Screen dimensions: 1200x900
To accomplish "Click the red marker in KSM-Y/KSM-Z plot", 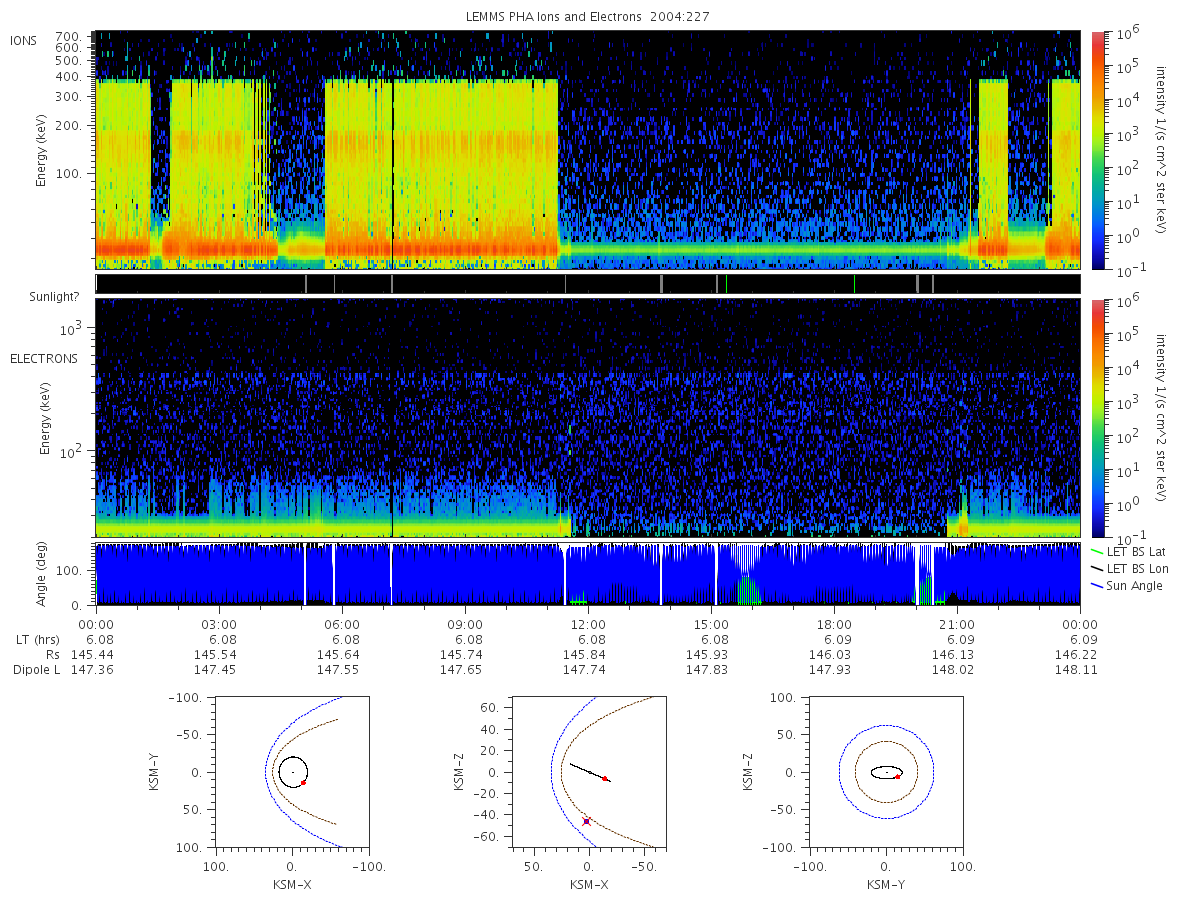I will point(898,777).
